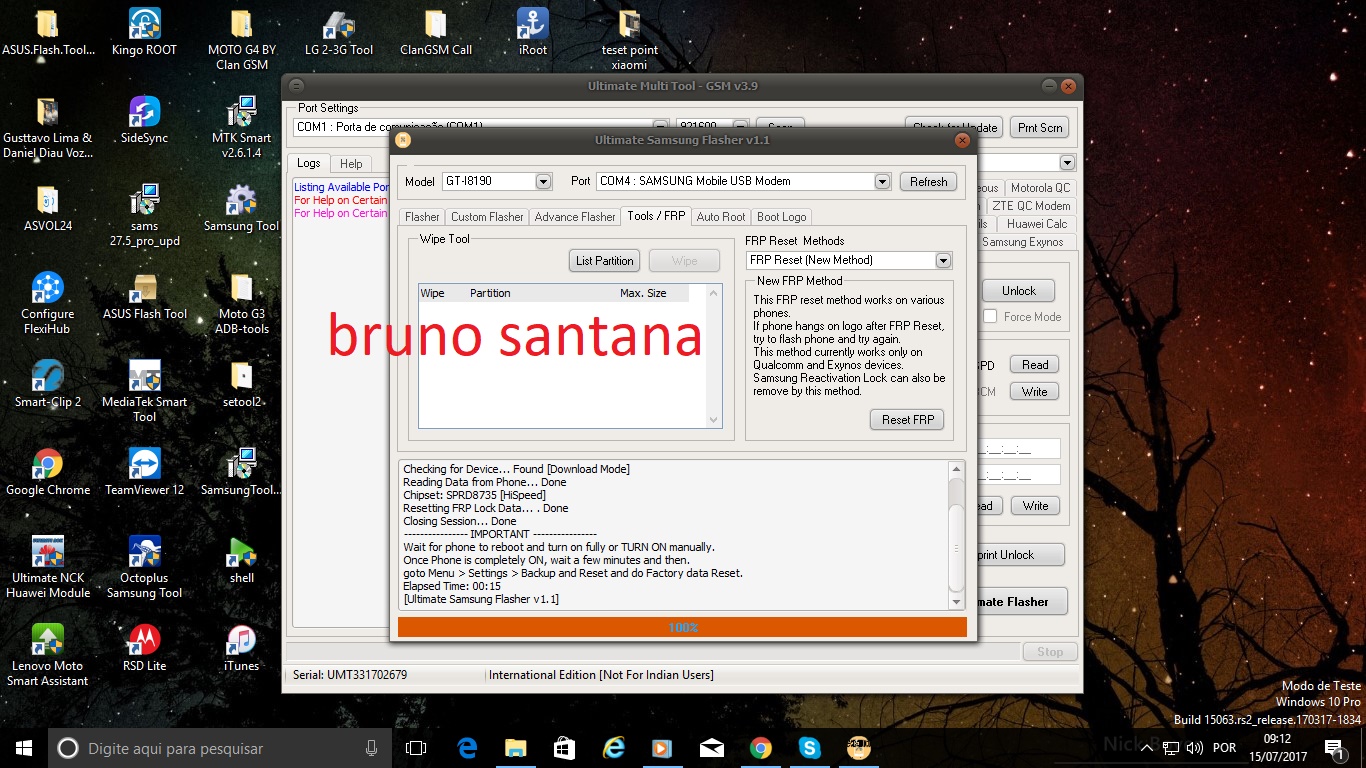Click the Read button beside SPD
Viewport: 1366px width, 768px height.
click(1035, 365)
